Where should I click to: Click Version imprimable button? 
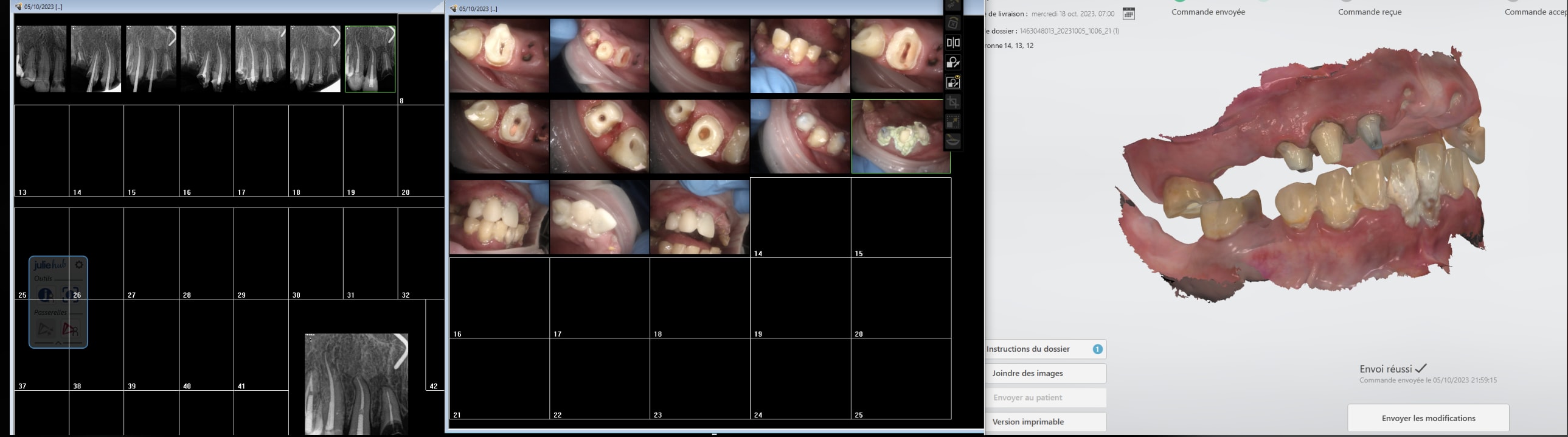click(1044, 422)
